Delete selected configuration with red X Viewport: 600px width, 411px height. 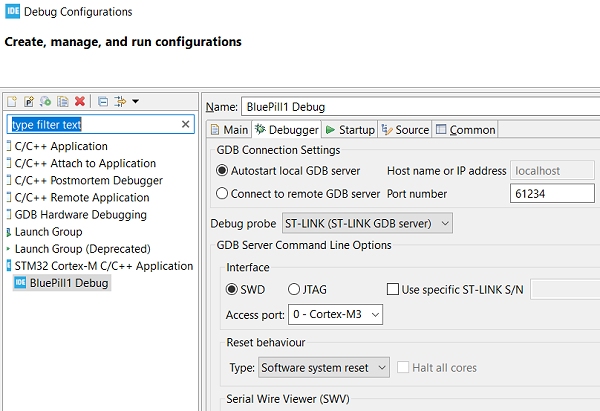point(80,101)
